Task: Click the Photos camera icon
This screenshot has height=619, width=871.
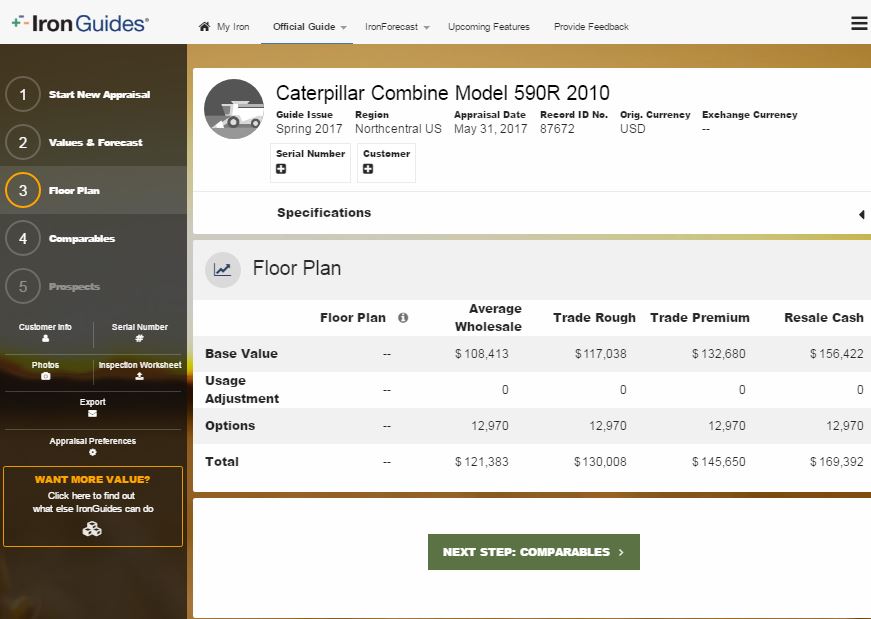Action: 46,376
